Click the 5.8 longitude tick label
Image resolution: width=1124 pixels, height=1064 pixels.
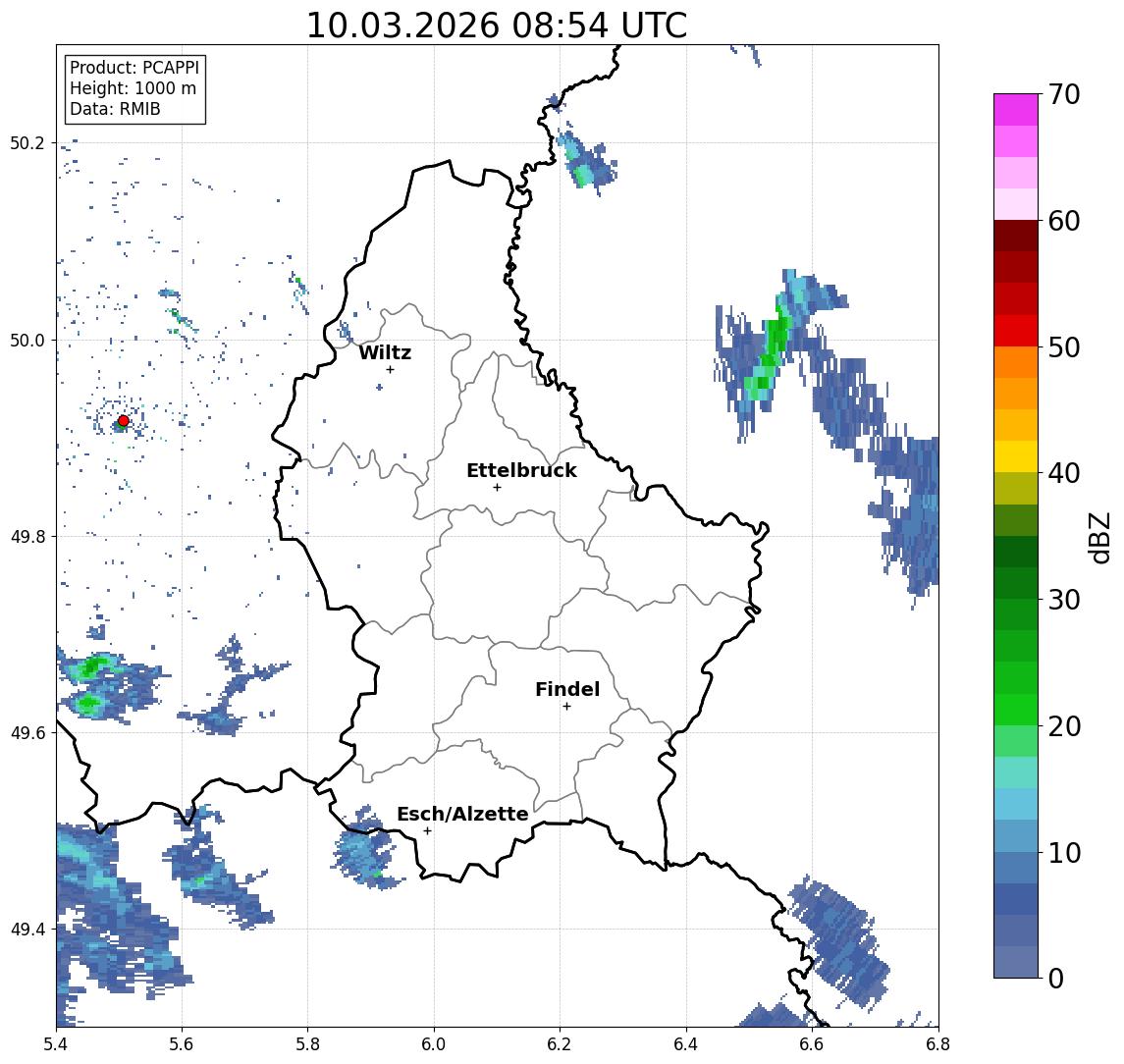coord(308,1044)
